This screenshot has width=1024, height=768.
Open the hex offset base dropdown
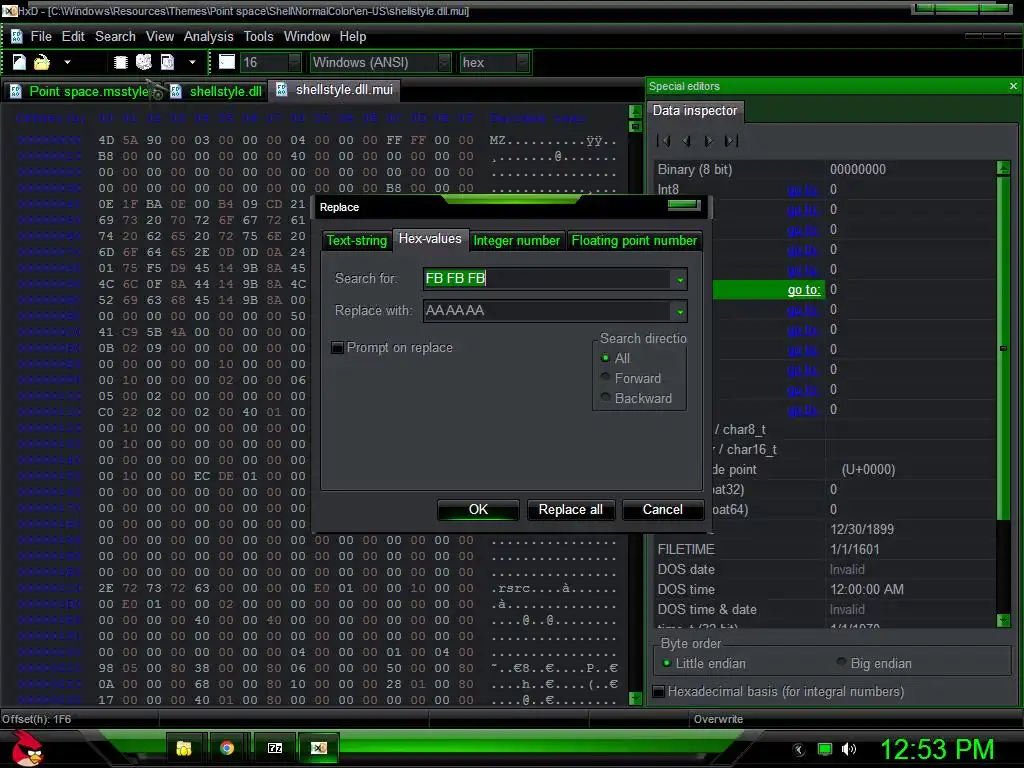point(522,62)
